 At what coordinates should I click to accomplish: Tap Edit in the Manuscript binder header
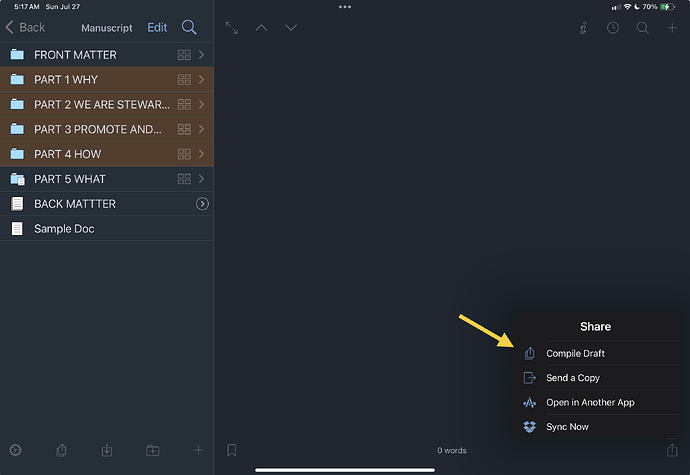click(157, 27)
